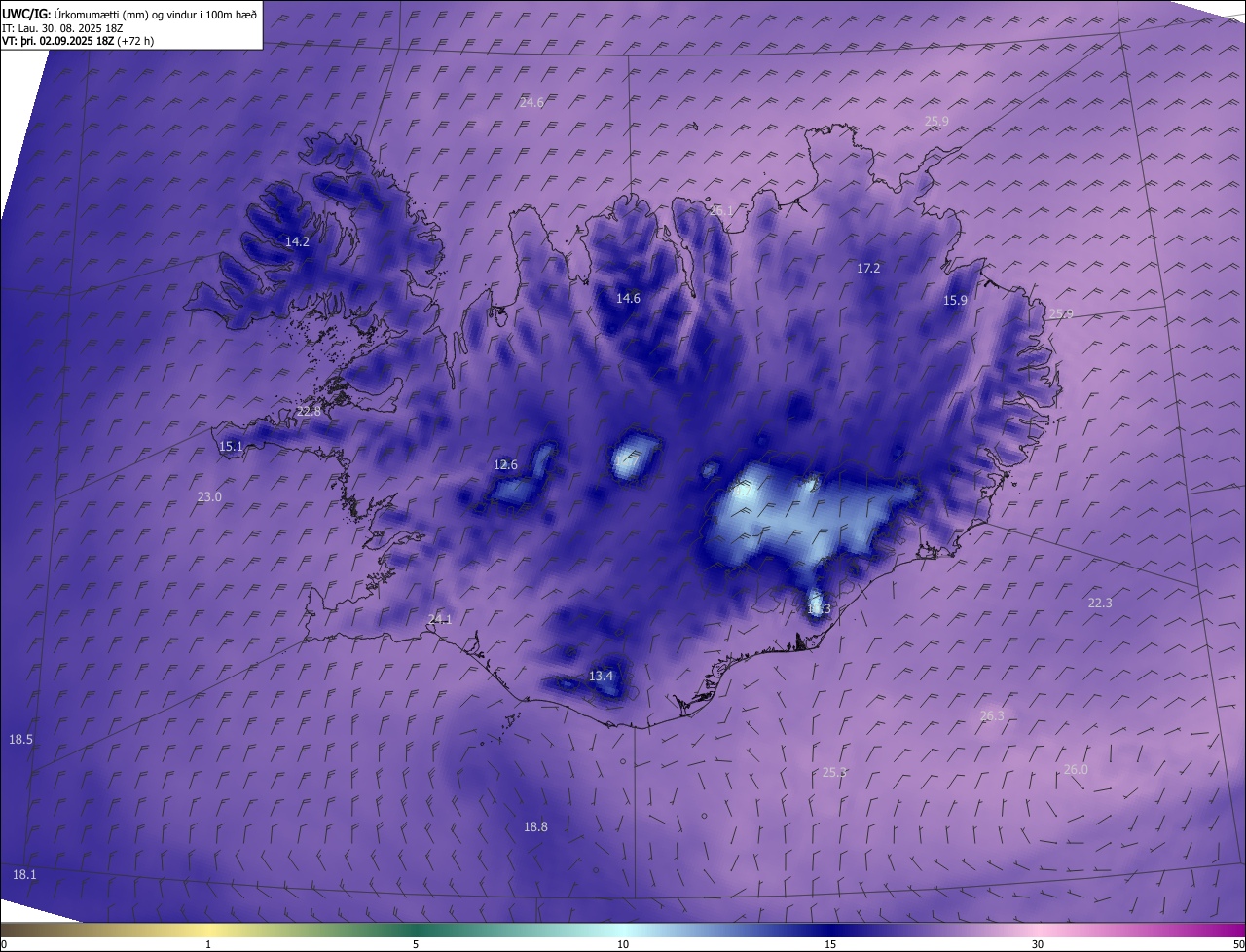Click the 15.1 value label on the map

tap(231, 447)
